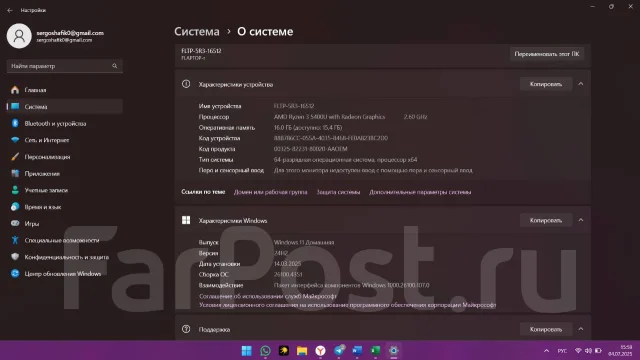Click the device characteristics info icon
Viewport: 640px width, 360px height.
[186, 84]
